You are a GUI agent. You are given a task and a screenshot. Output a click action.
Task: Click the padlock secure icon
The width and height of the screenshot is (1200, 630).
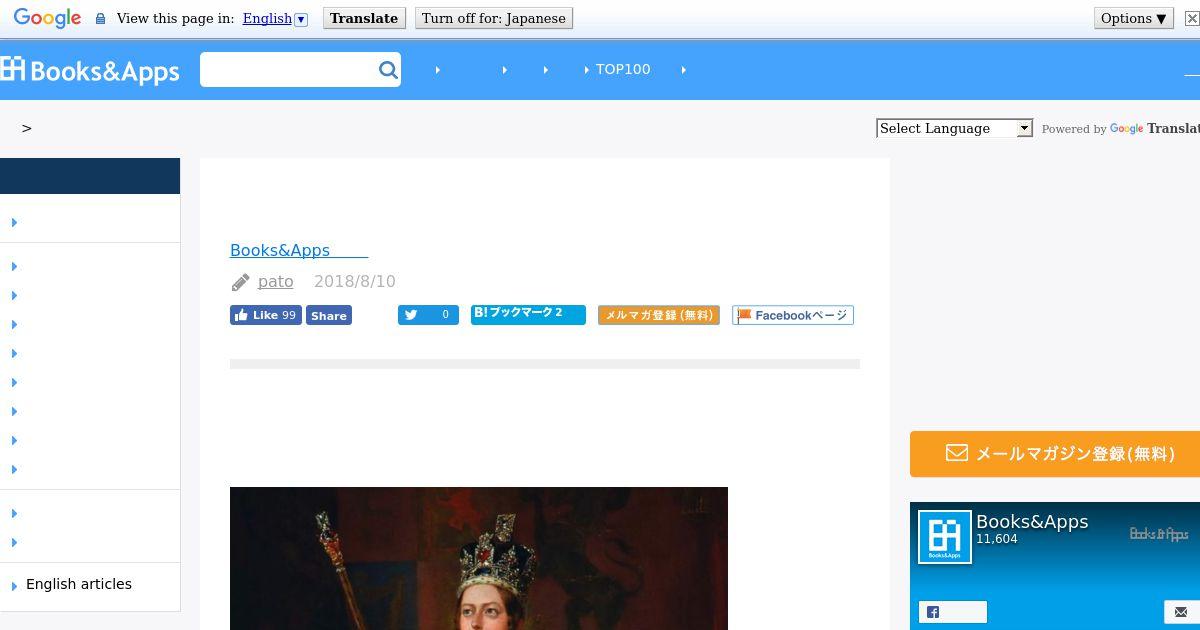point(100,18)
